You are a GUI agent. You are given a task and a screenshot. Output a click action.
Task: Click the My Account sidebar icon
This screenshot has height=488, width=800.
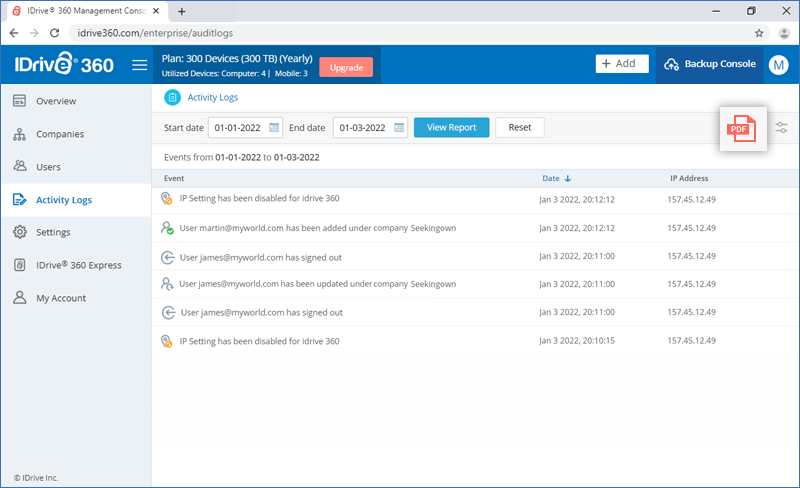(x=19, y=298)
